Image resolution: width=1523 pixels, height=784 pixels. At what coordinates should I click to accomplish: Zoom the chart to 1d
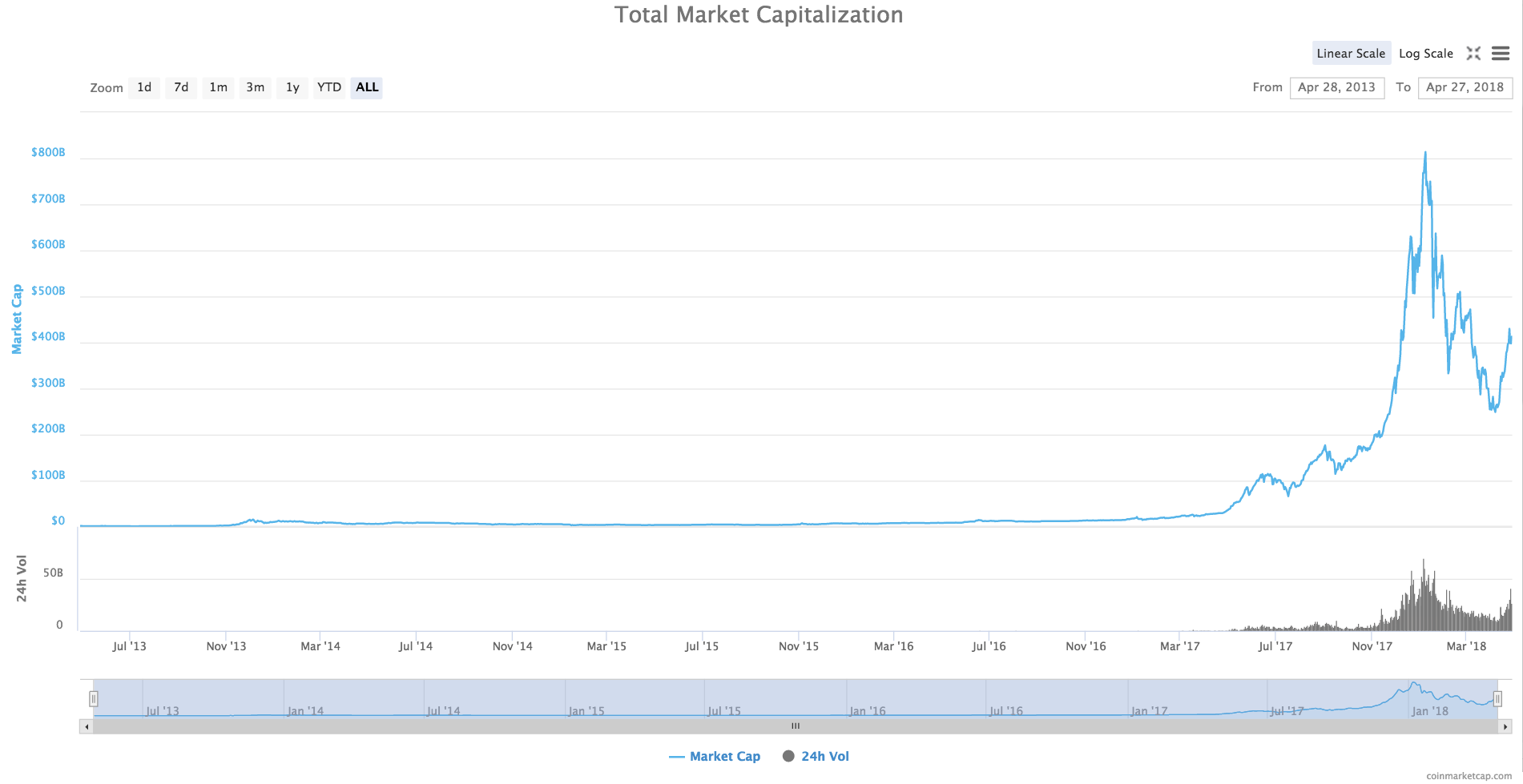point(143,87)
